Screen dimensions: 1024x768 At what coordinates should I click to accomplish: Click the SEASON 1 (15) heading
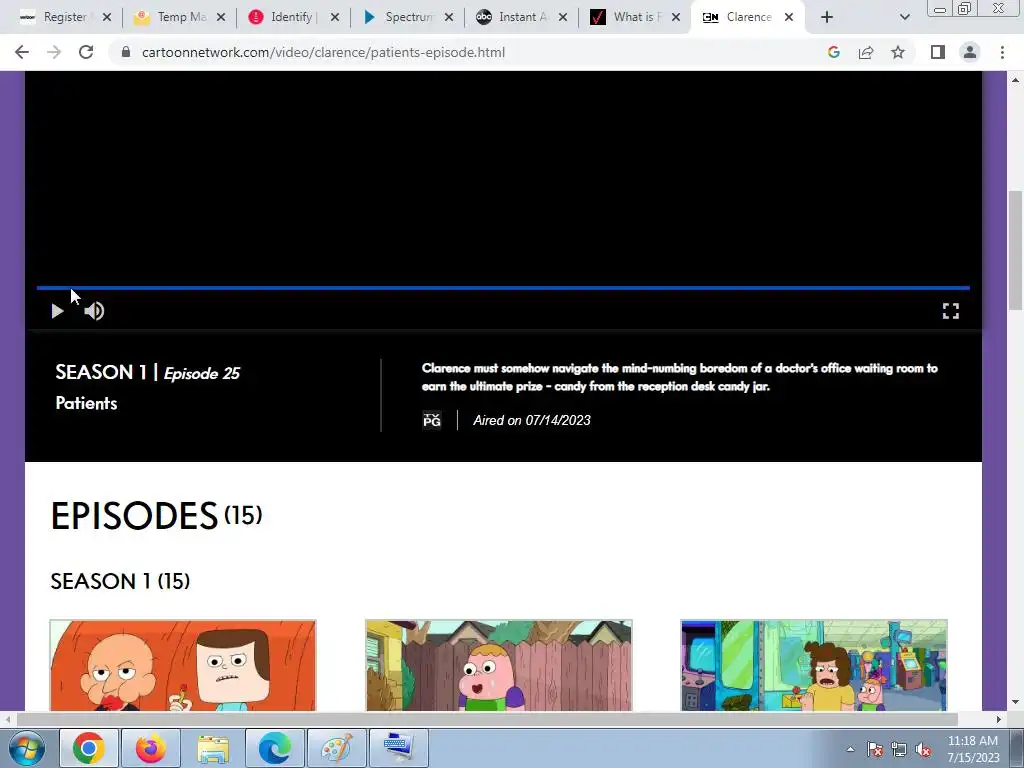pos(120,581)
